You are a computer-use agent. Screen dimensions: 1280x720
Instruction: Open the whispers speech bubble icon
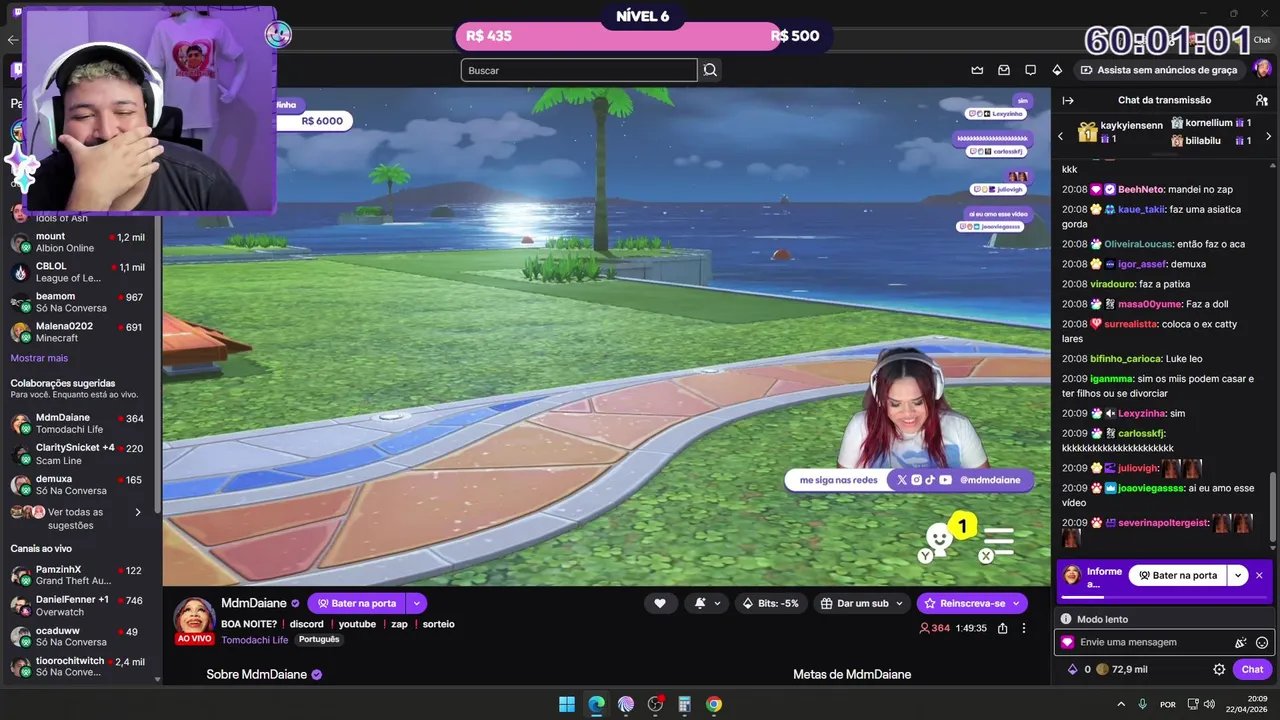point(1030,70)
